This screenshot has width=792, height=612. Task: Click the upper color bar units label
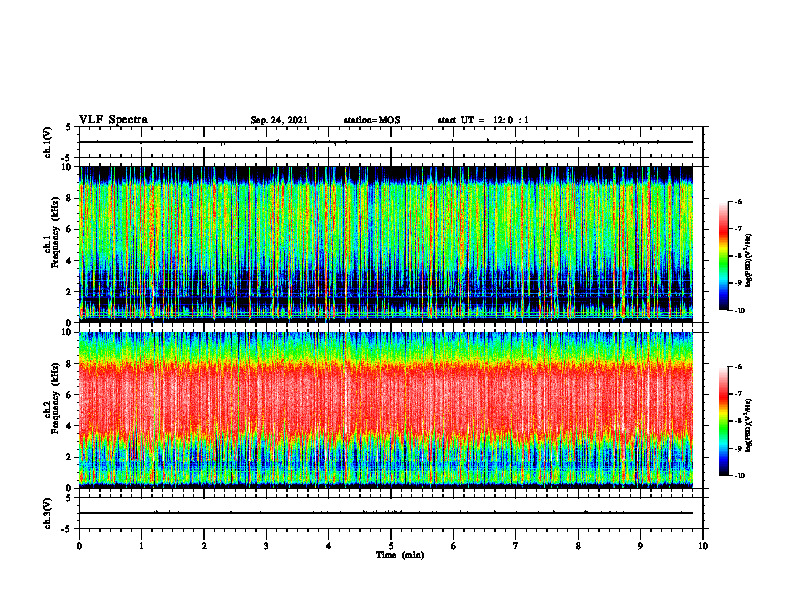point(749,261)
